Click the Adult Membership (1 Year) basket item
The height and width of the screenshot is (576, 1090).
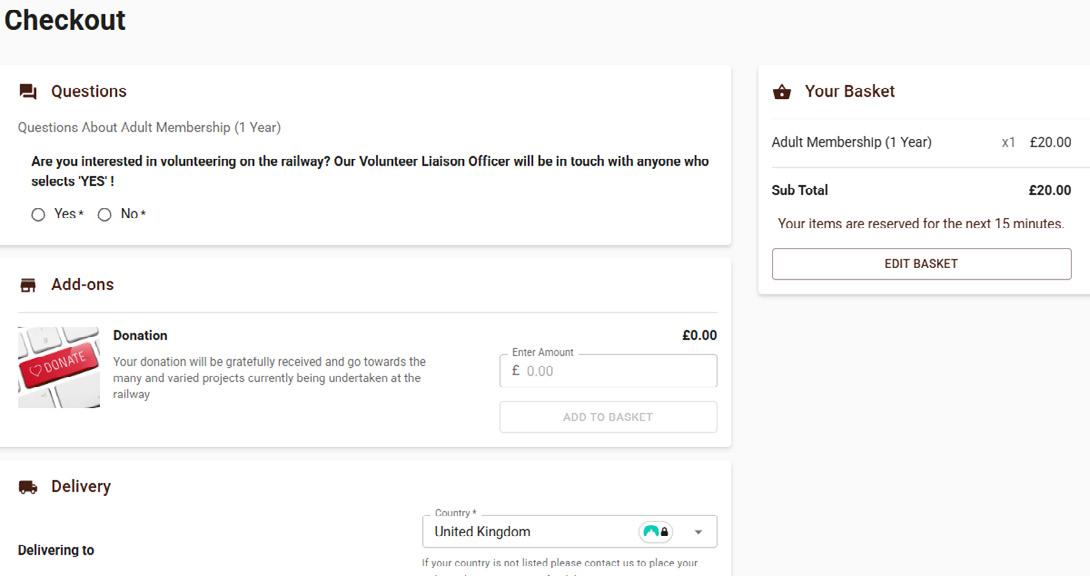(851, 142)
